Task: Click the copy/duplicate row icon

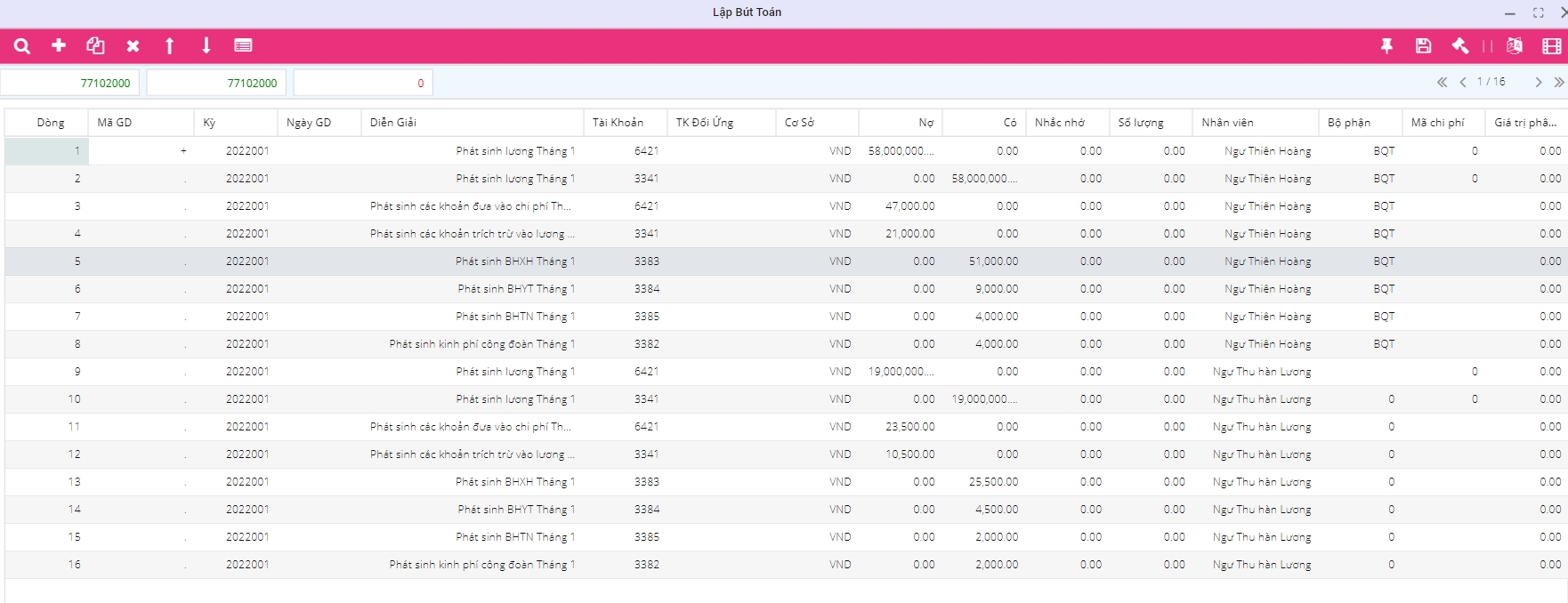Action: pos(95,46)
